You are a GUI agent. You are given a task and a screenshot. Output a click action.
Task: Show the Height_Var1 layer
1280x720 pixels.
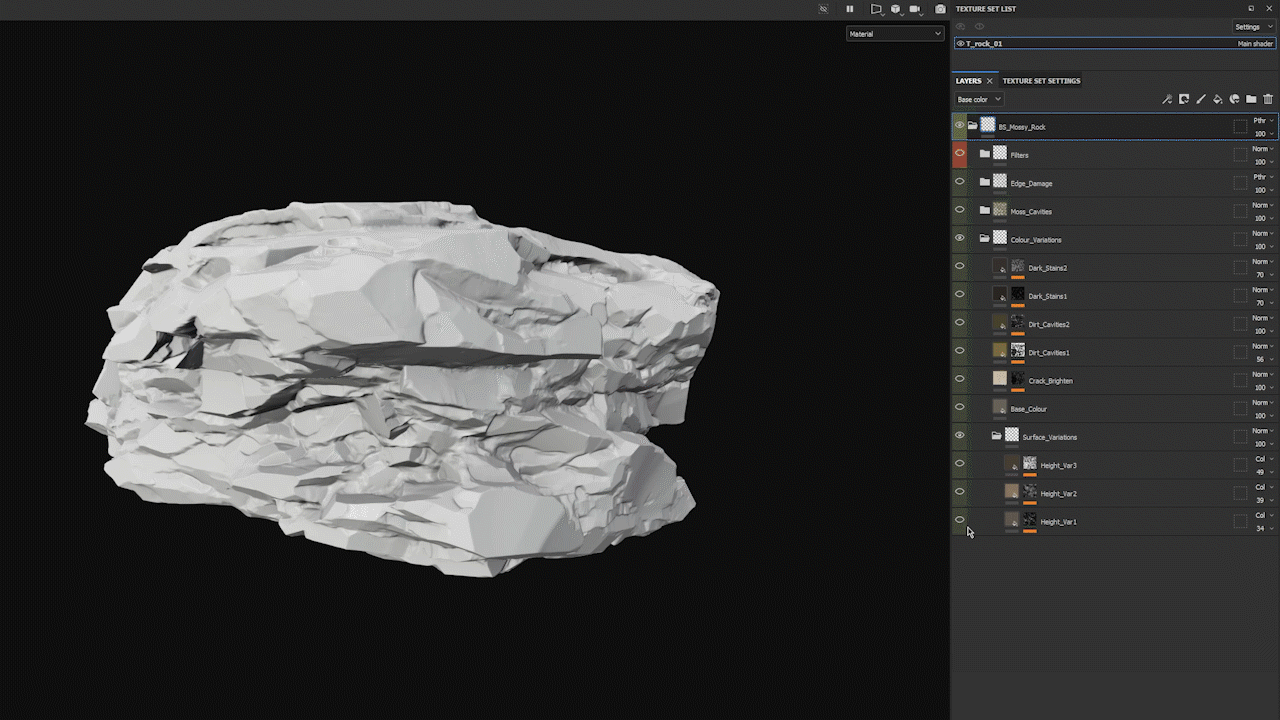(959, 520)
